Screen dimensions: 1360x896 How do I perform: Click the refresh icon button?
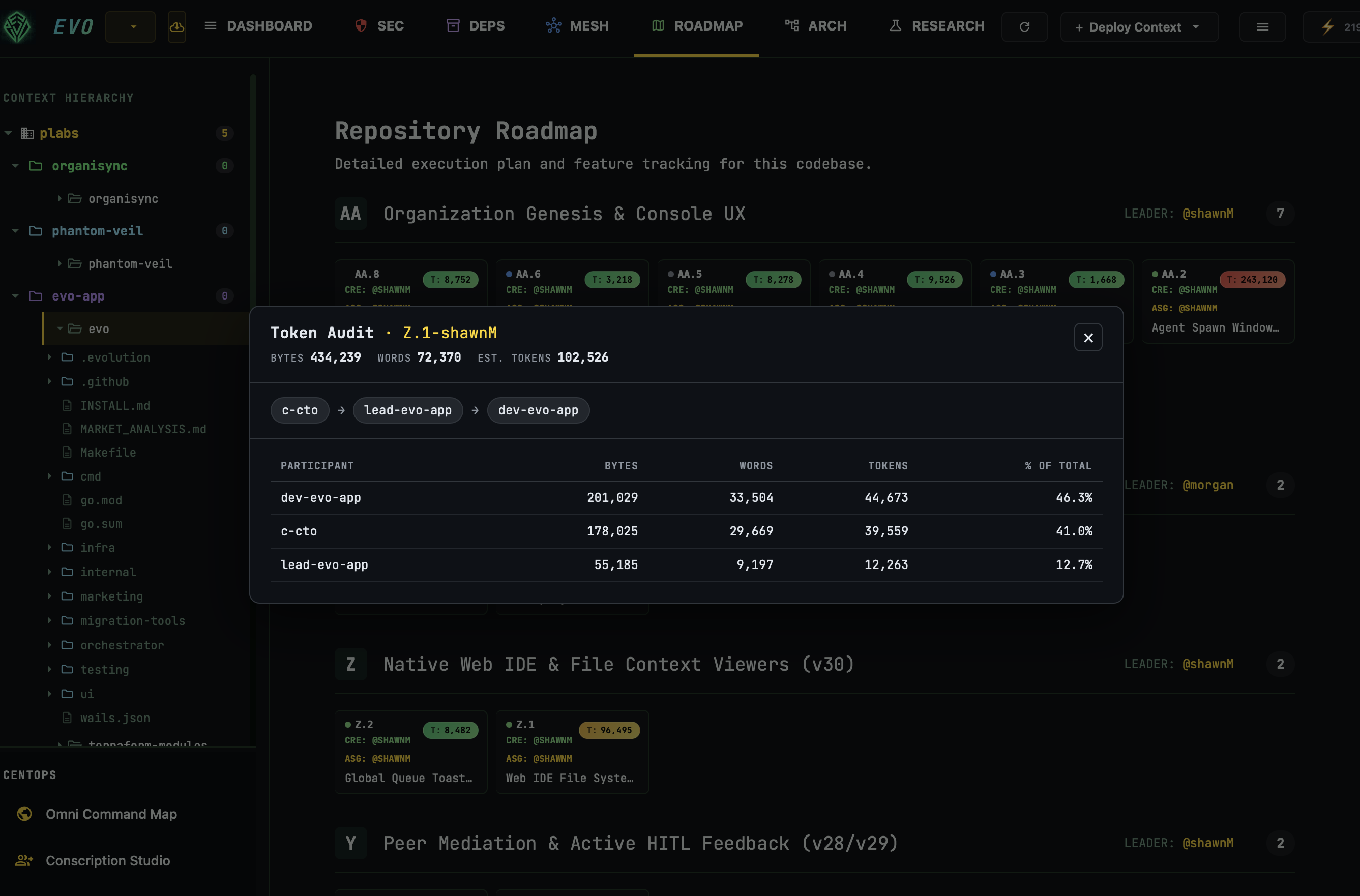point(1024,27)
